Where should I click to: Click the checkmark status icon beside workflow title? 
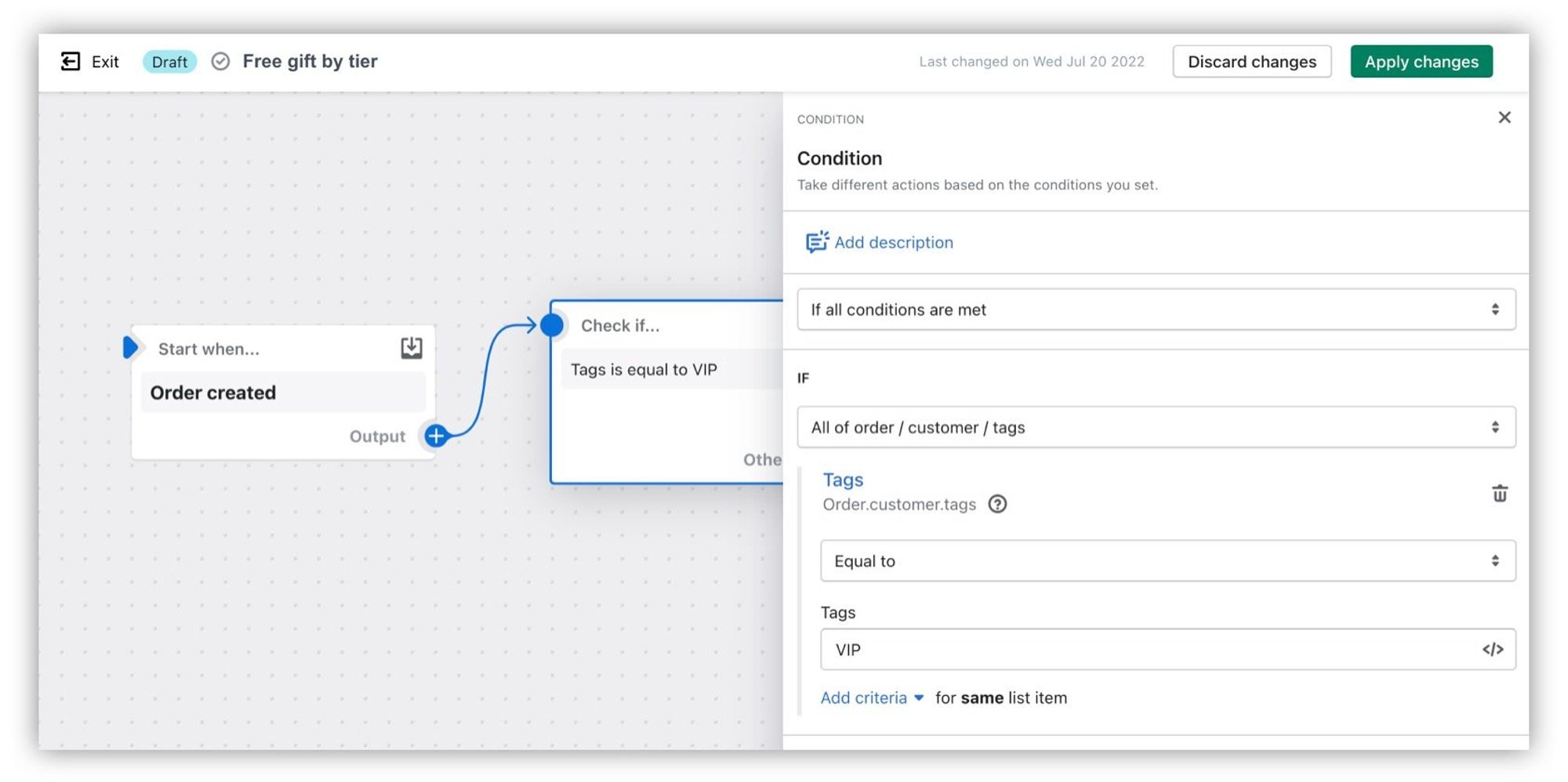221,61
